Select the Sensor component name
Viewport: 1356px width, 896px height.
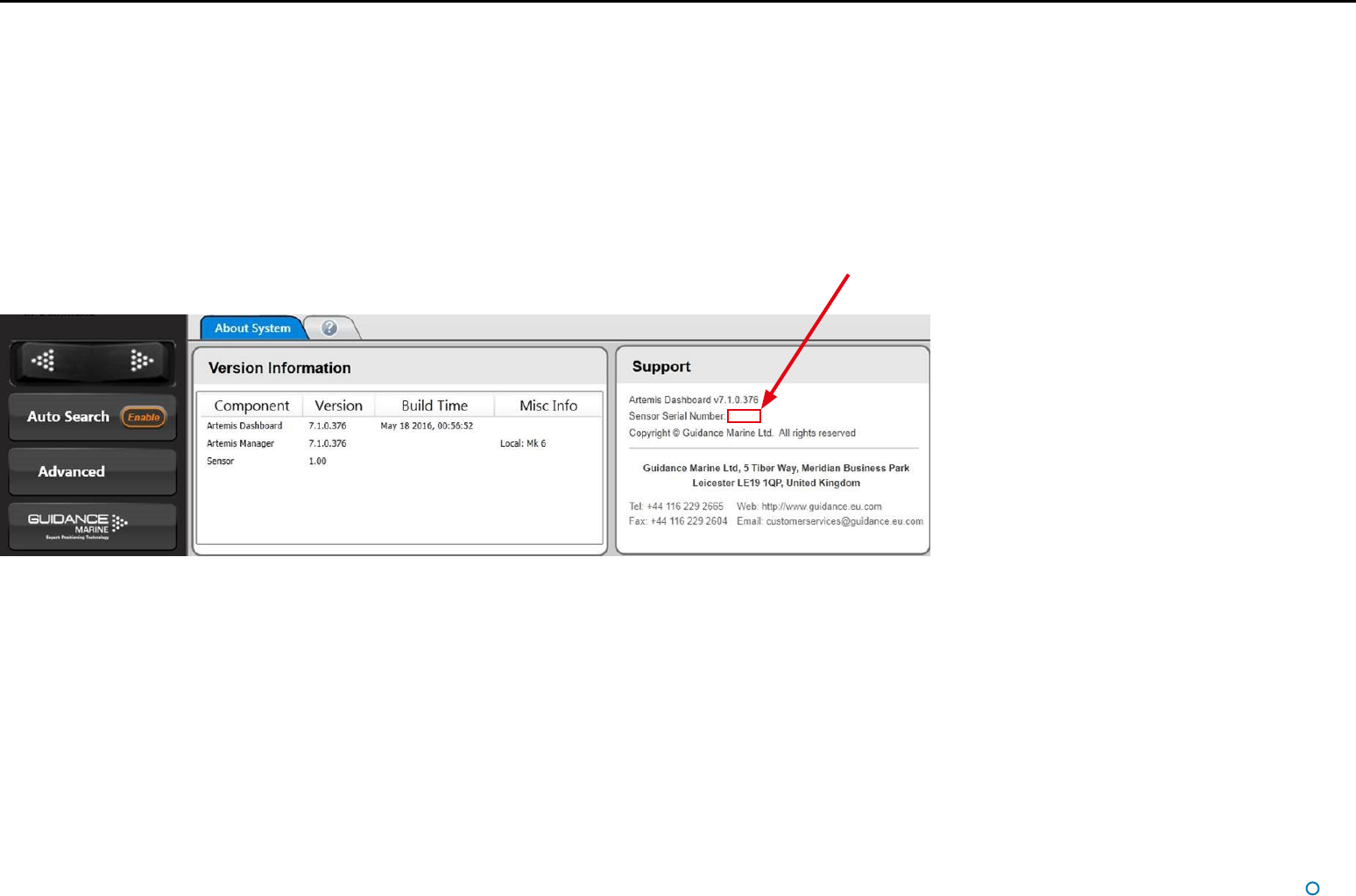pyautogui.click(x=220, y=461)
